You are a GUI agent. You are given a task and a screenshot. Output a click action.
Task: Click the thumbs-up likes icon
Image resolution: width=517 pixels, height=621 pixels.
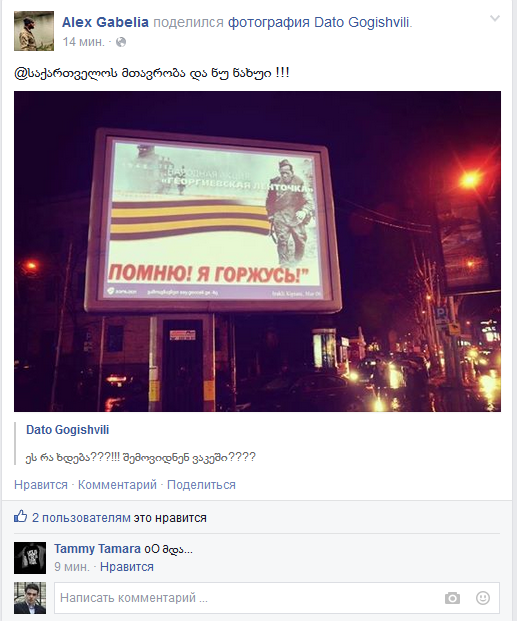21,516
